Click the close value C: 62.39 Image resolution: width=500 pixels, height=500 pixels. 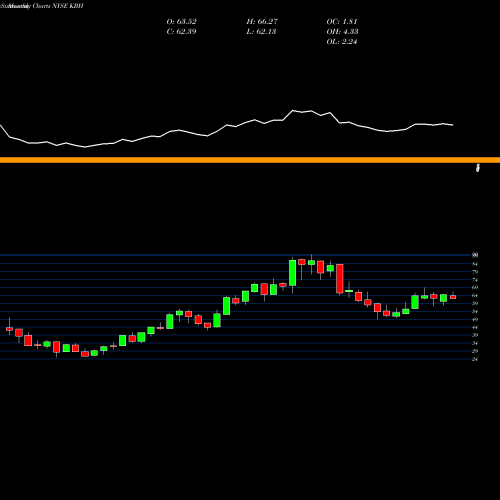pos(181,32)
